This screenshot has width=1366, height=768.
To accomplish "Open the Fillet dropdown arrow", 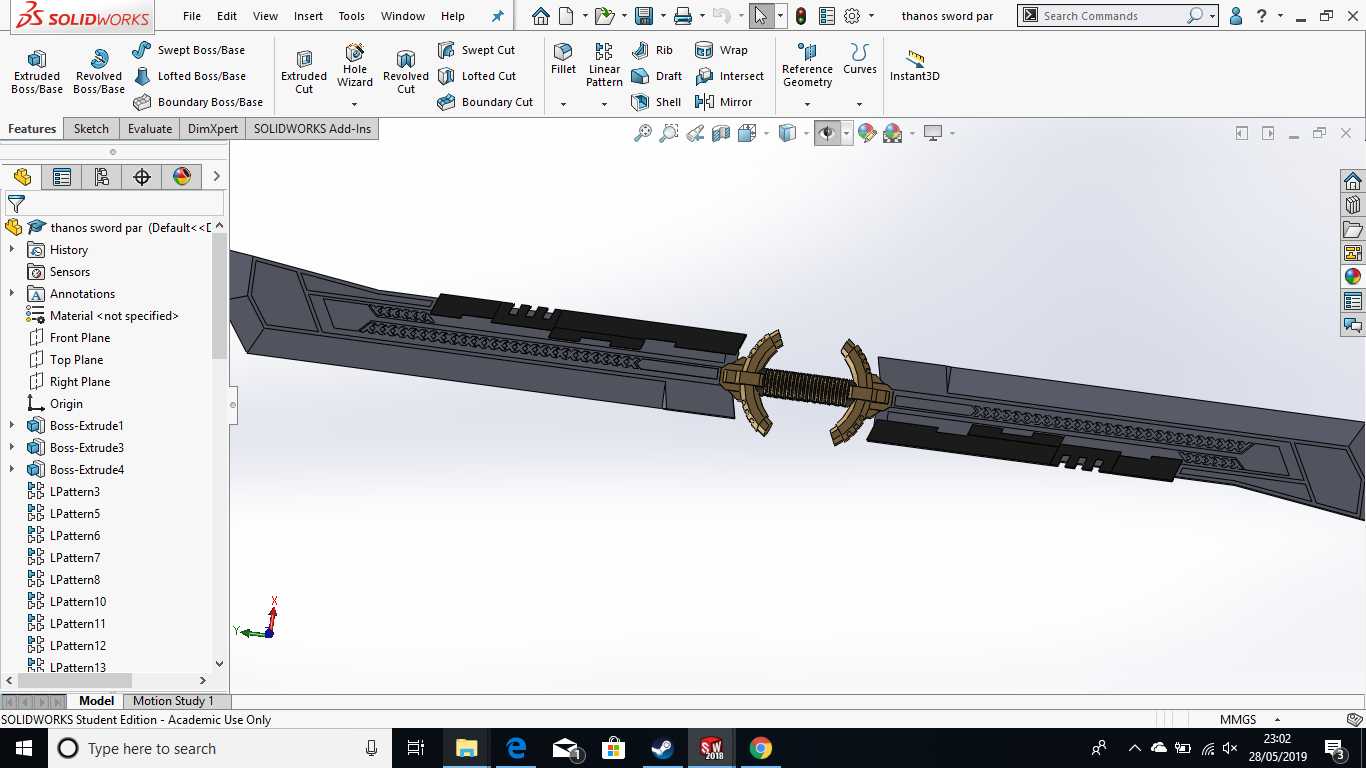I will coord(563,104).
